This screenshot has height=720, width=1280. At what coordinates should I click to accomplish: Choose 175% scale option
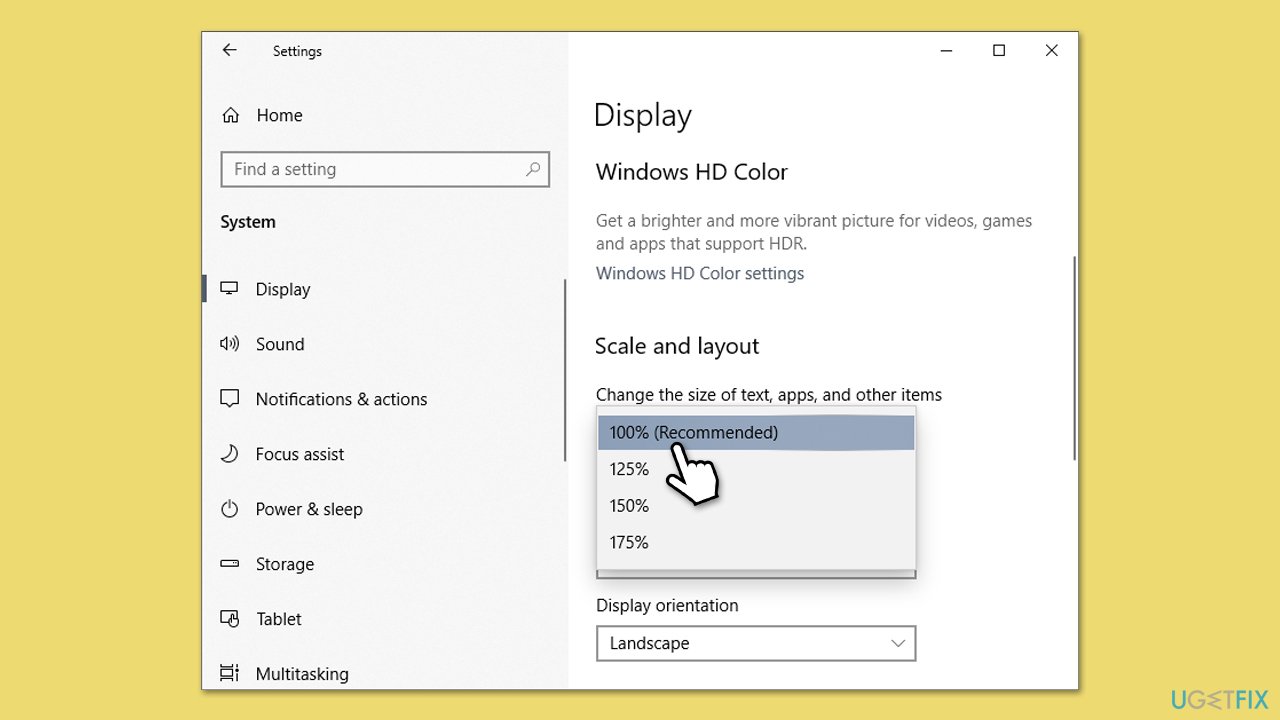pyautogui.click(x=756, y=542)
